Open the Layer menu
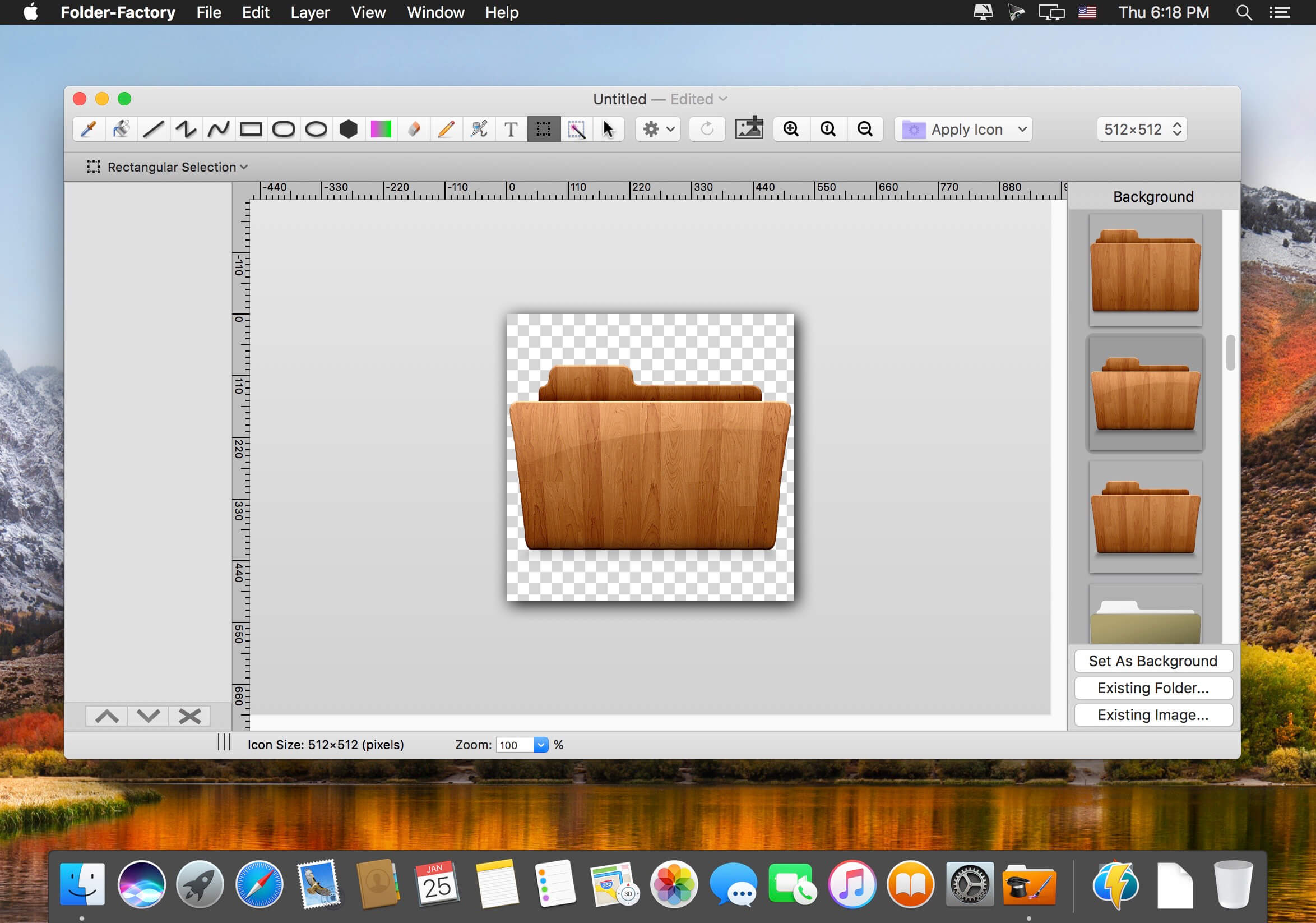The height and width of the screenshot is (923, 1316). [x=309, y=12]
